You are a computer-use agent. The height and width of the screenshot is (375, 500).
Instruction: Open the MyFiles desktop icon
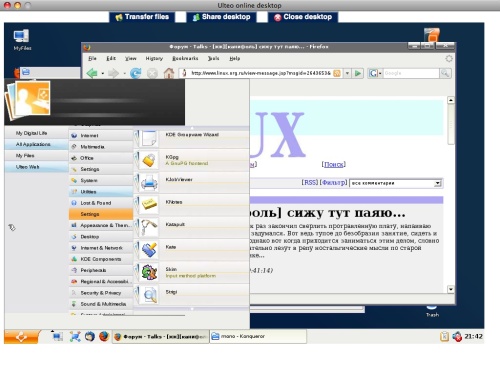point(22,40)
